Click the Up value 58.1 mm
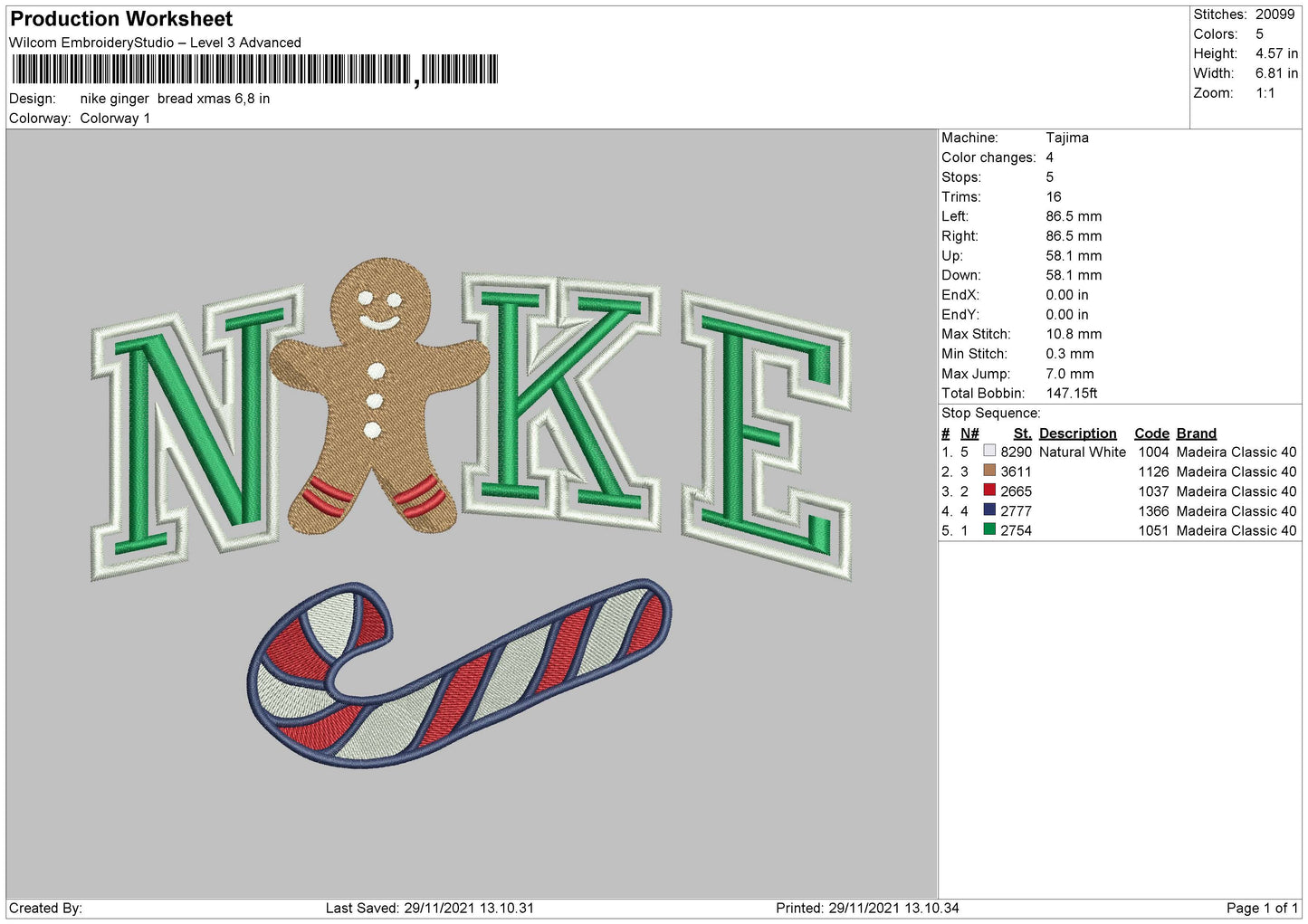 click(1074, 256)
